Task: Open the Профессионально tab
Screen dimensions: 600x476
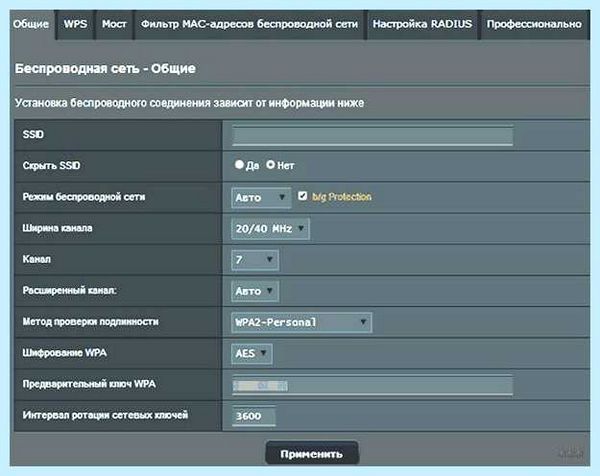Action: point(534,24)
